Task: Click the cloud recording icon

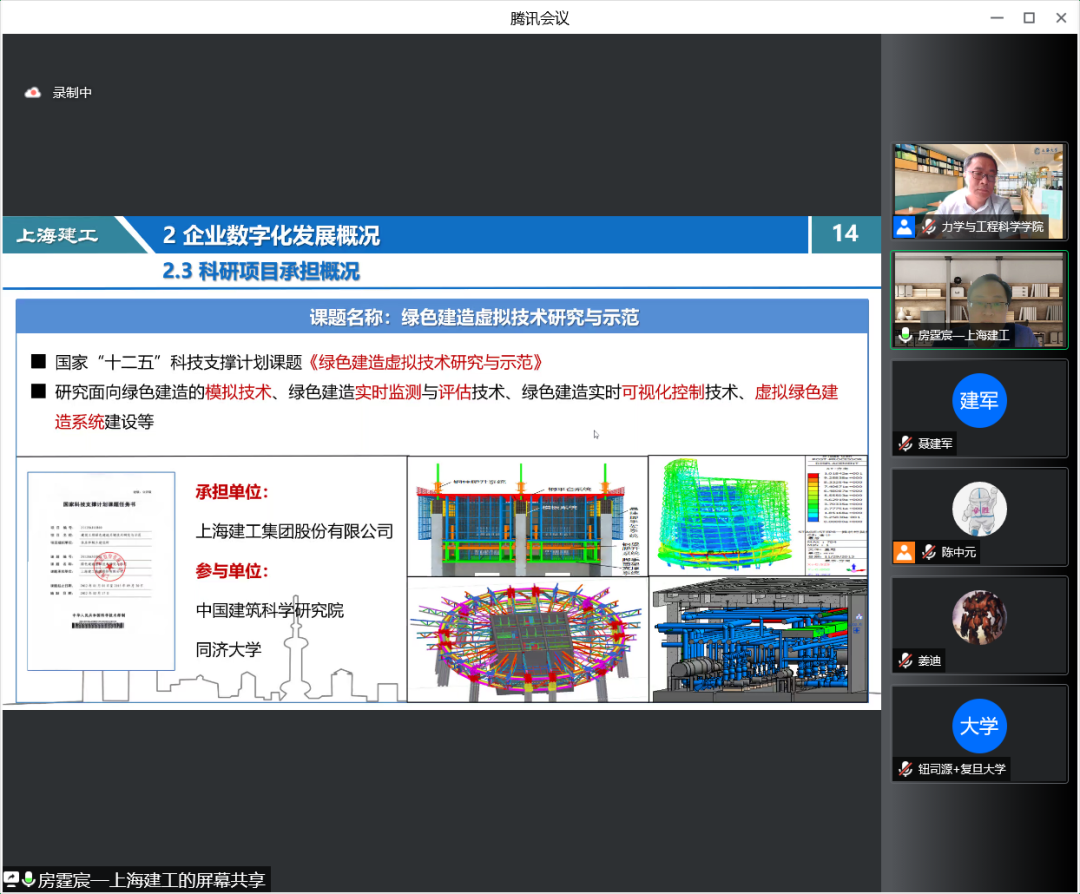Action: 33,93
